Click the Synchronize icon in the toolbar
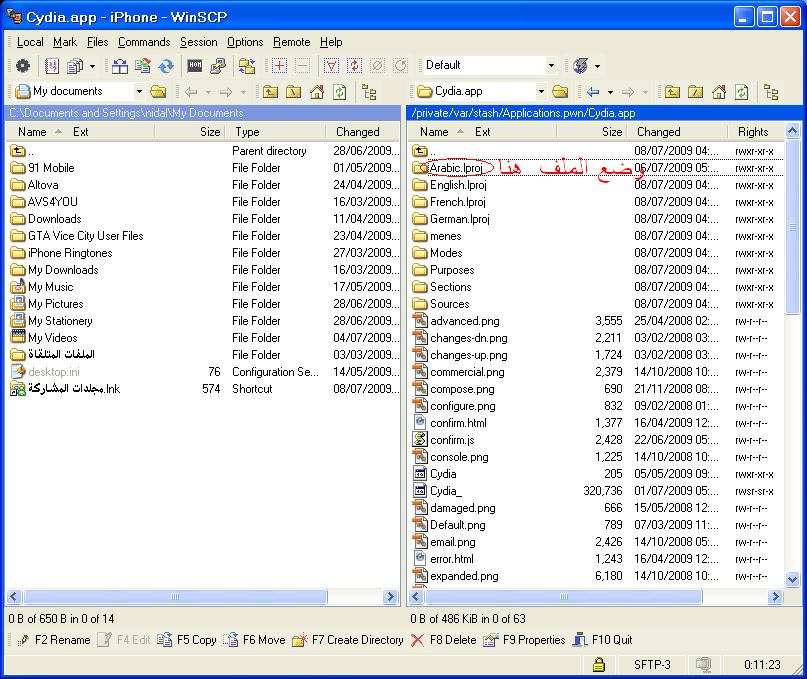 [x=166, y=66]
